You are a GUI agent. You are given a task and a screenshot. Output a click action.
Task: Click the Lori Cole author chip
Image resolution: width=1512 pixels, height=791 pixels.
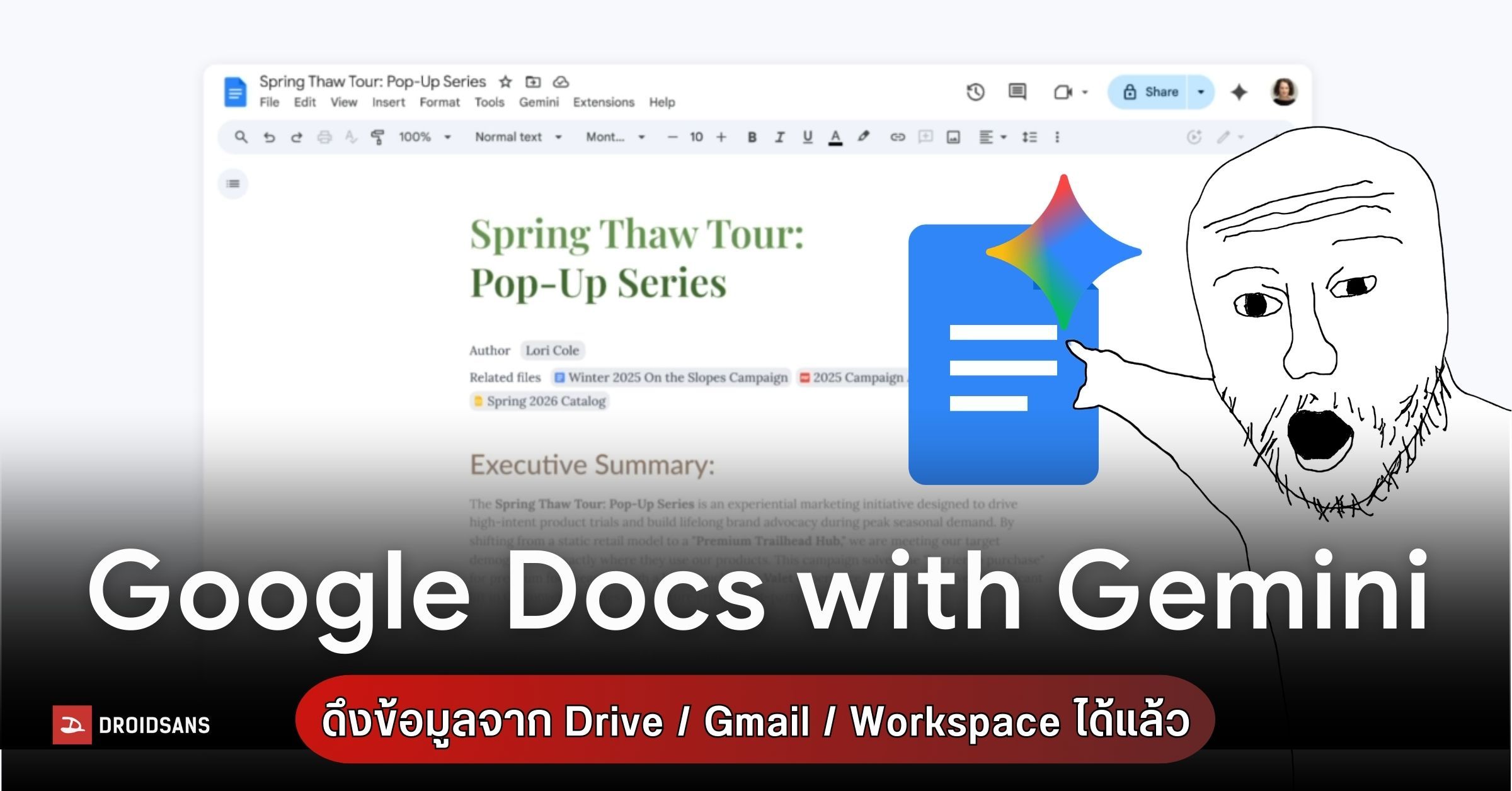(553, 350)
